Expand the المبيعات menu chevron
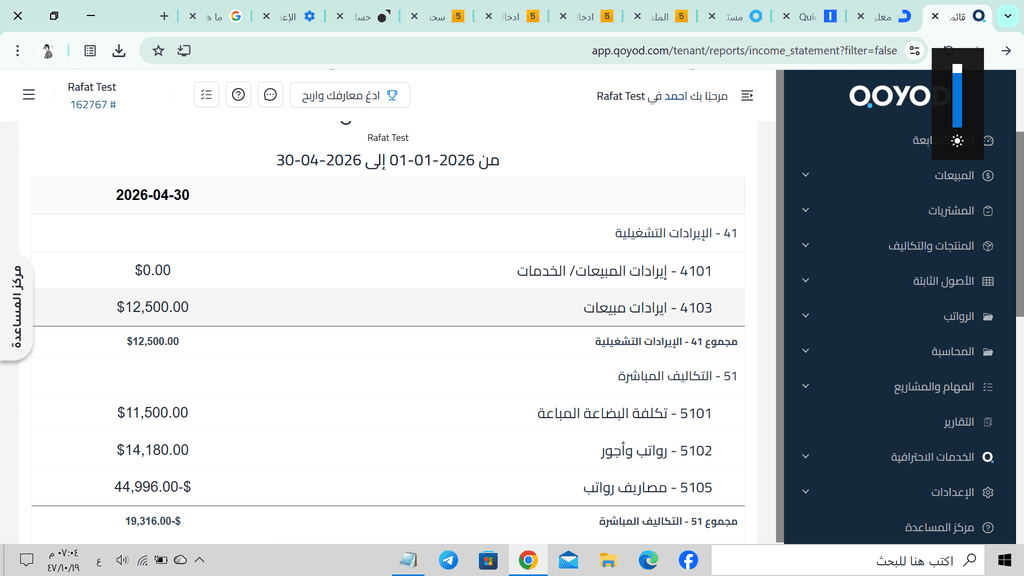The height and width of the screenshot is (576, 1024). click(x=805, y=175)
